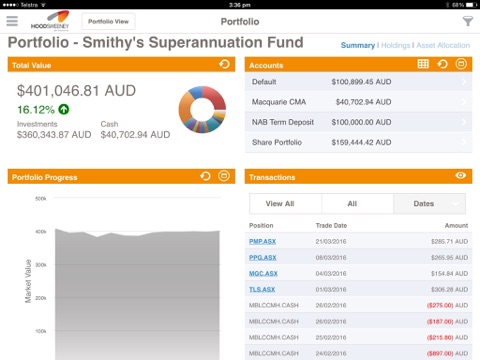This screenshot has width=480, height=360.
Task: Click the 21/03/2016 trade date
Action: click(x=331, y=241)
